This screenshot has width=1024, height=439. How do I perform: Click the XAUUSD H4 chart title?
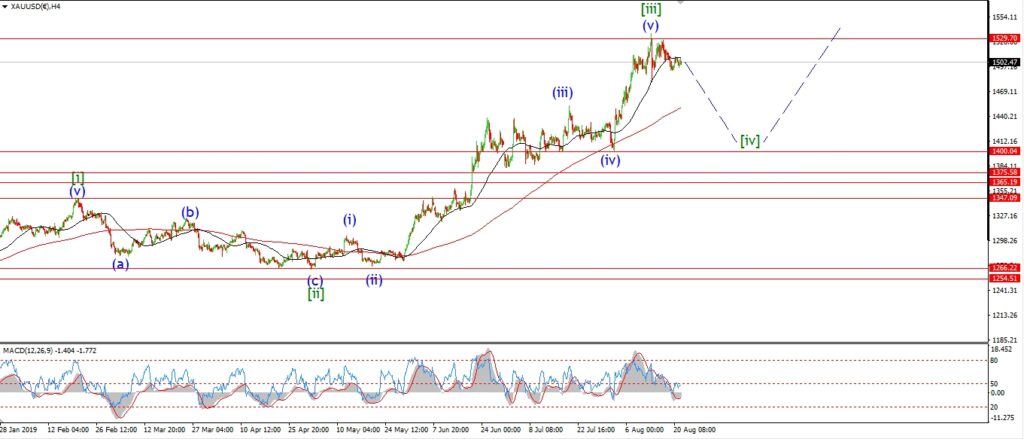35,6
